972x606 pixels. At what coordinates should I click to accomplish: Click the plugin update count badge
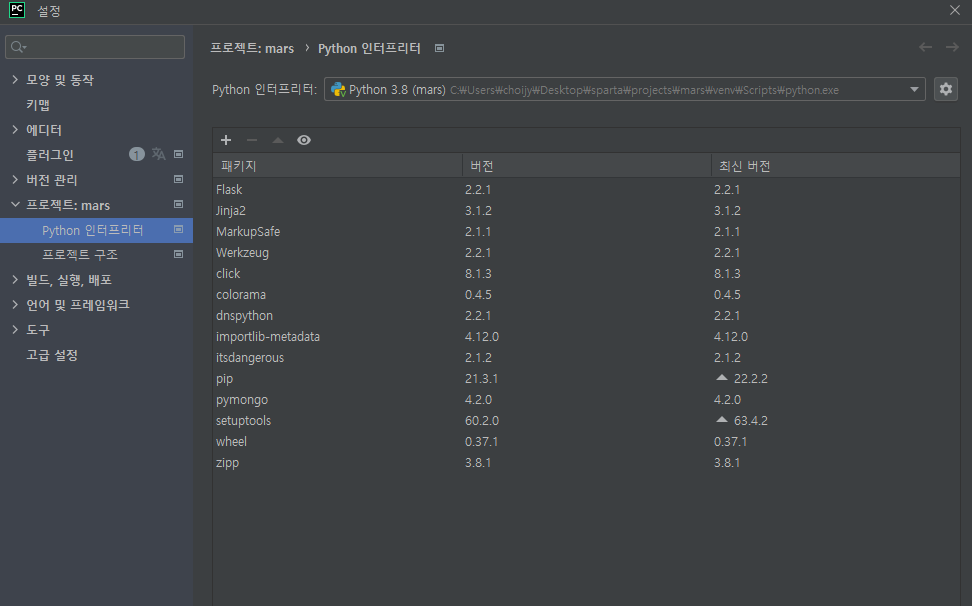click(136, 154)
